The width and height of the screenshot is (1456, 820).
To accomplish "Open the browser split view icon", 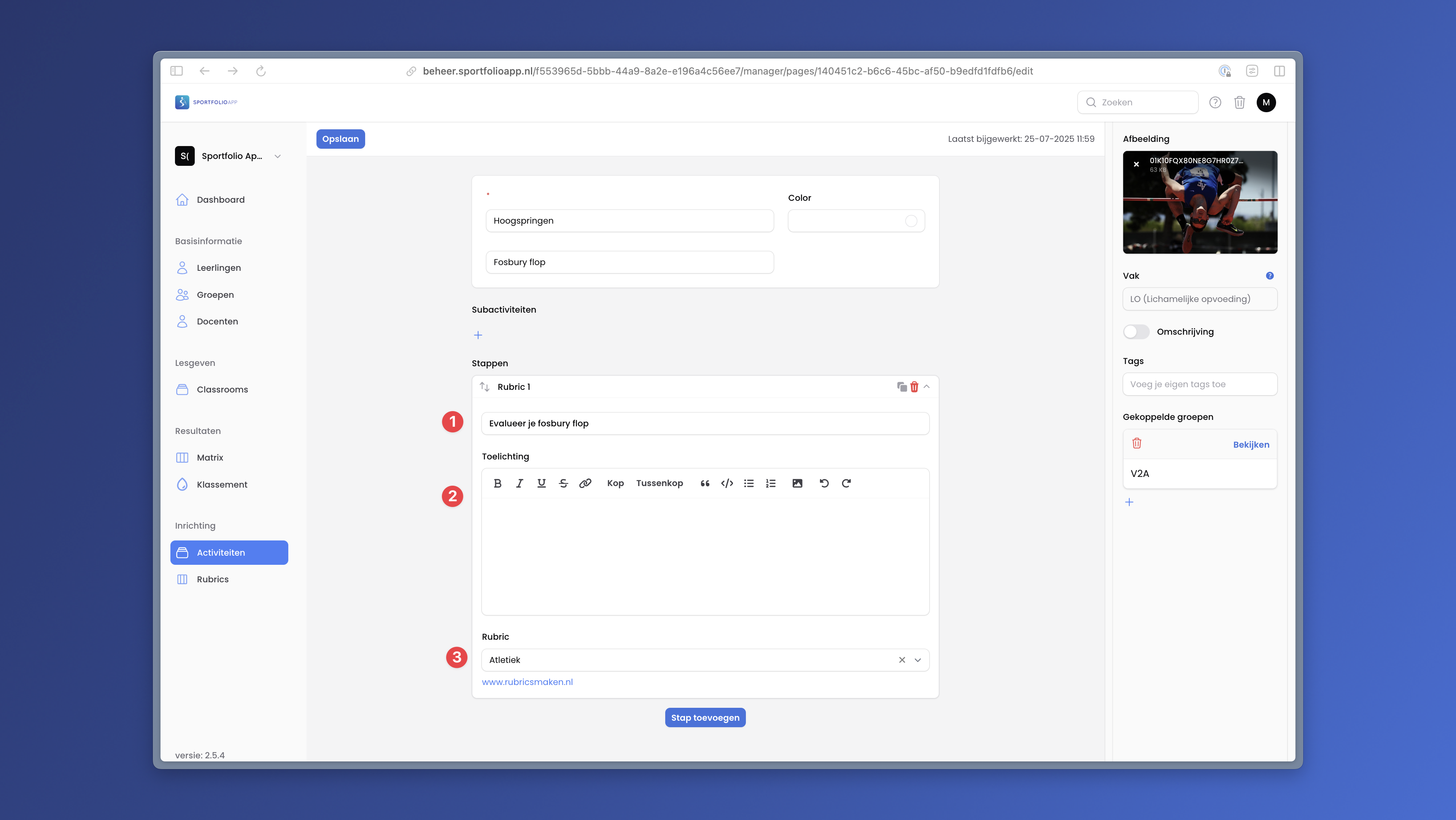I will [1279, 71].
